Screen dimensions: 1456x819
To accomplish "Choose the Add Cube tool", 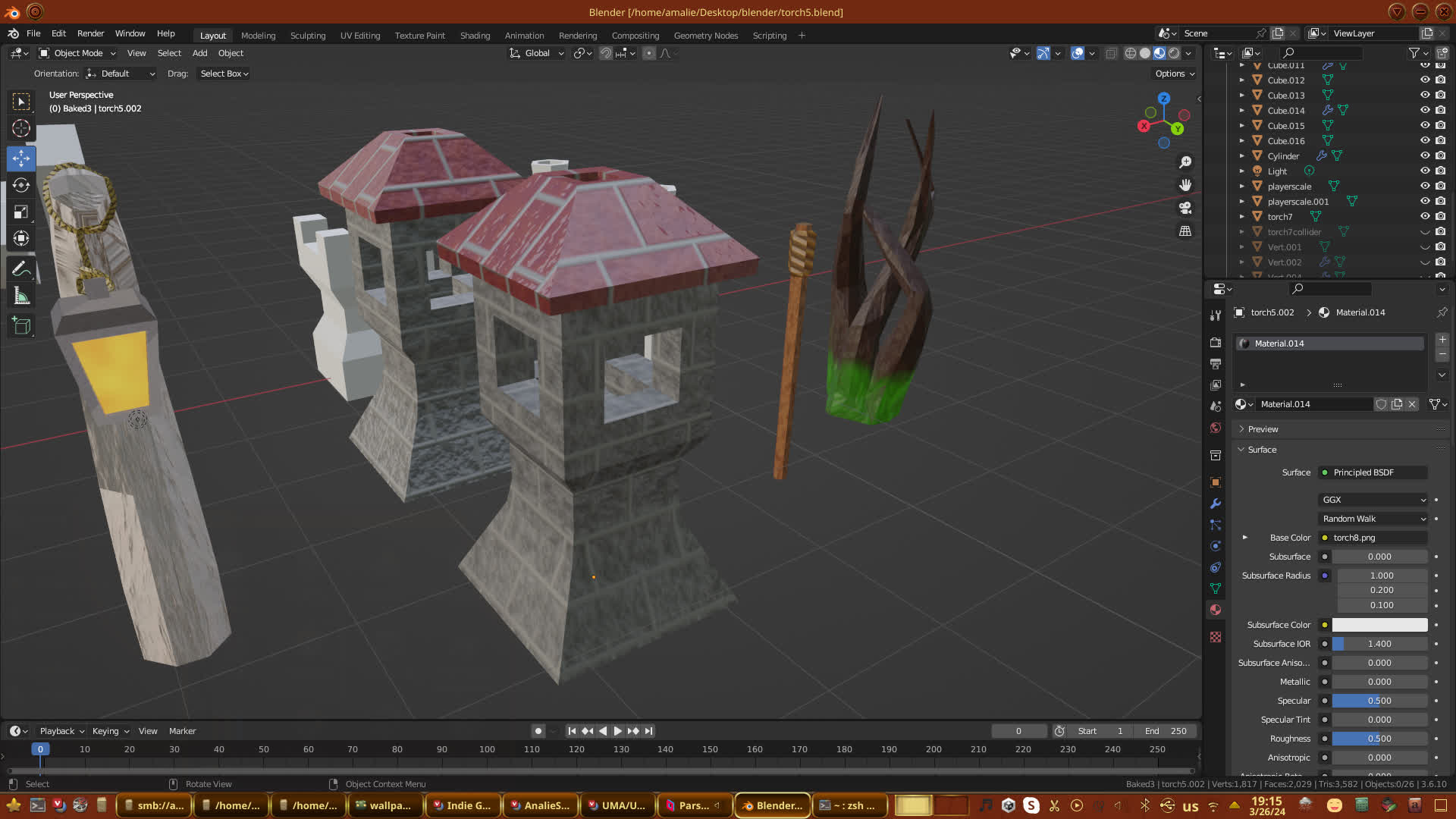I will coord(21,326).
